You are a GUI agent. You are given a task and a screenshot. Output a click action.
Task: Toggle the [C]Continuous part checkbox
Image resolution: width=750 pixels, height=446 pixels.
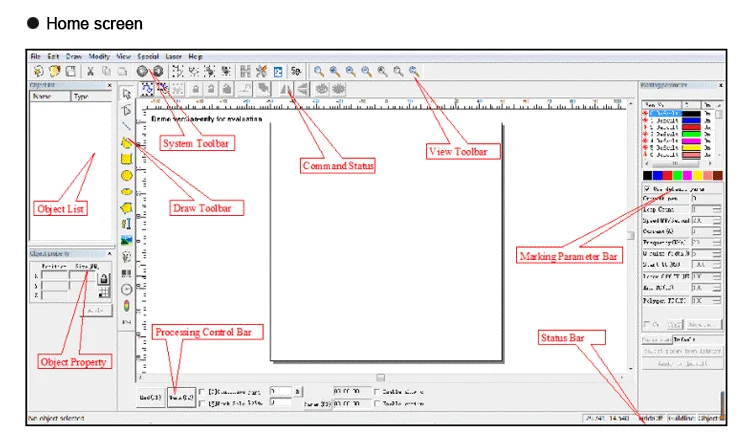pyautogui.click(x=202, y=392)
